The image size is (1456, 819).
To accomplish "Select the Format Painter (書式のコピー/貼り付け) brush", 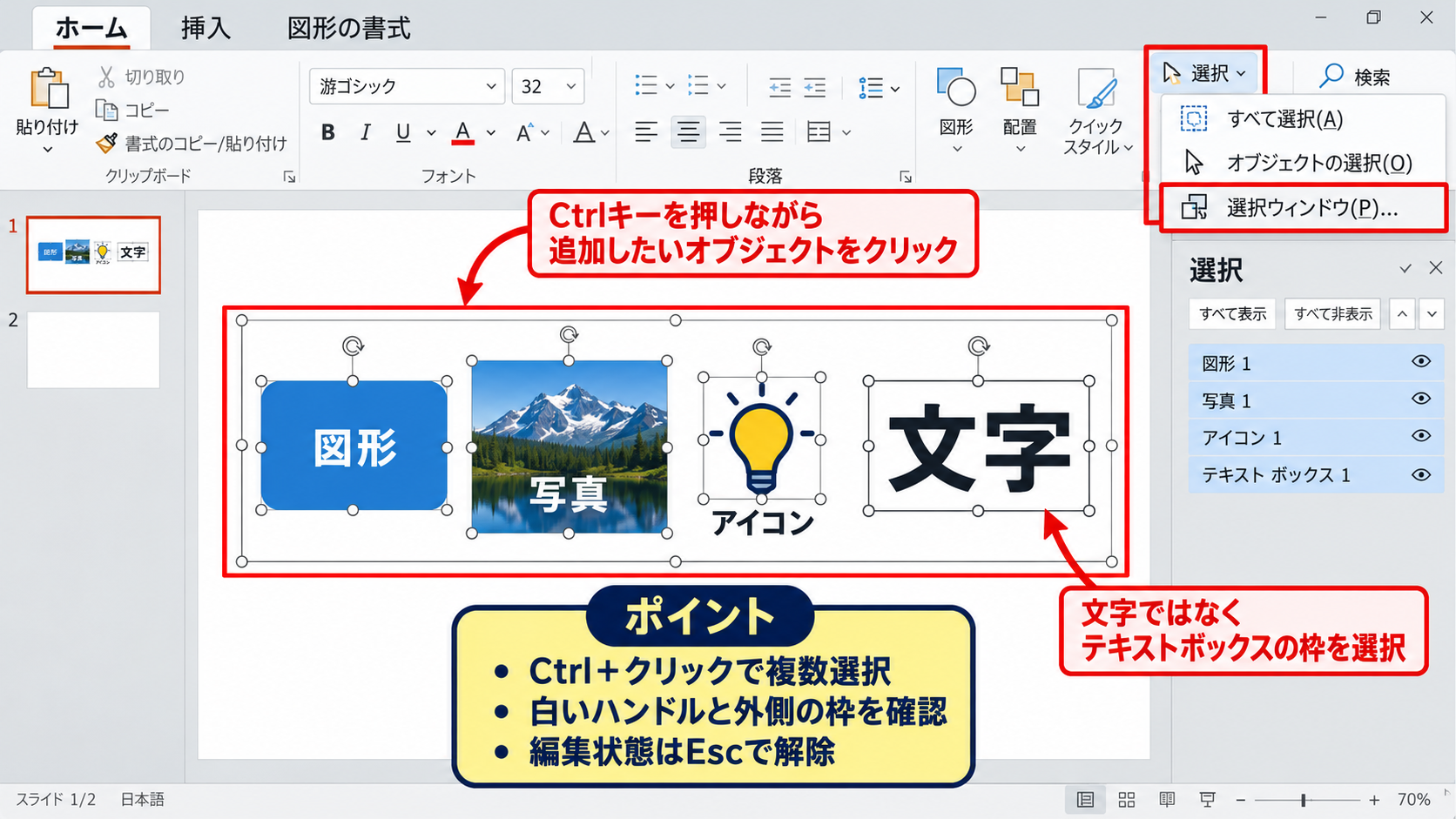I will click(106, 143).
